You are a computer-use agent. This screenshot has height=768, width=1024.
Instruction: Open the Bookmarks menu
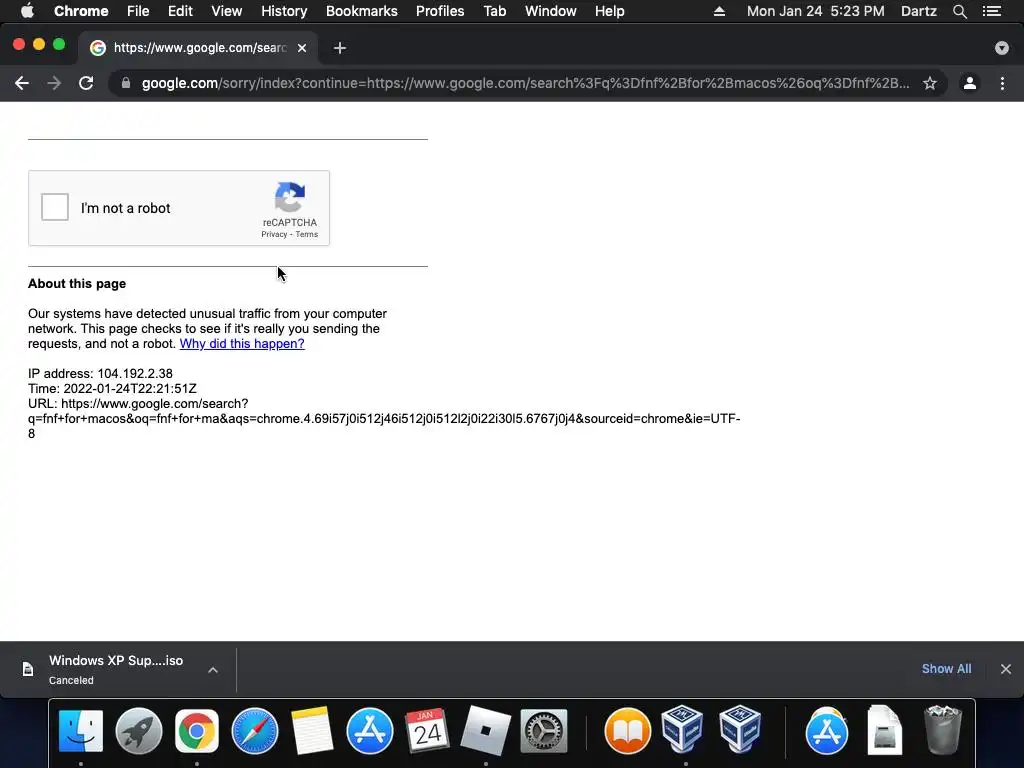pos(362,11)
